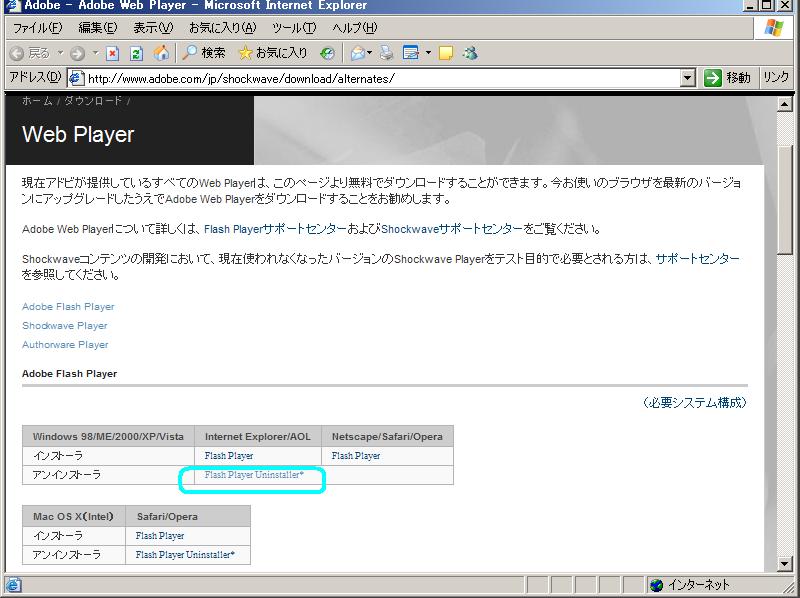
Task: Click the Internet Explorer/AOL column header
Action: (258, 437)
